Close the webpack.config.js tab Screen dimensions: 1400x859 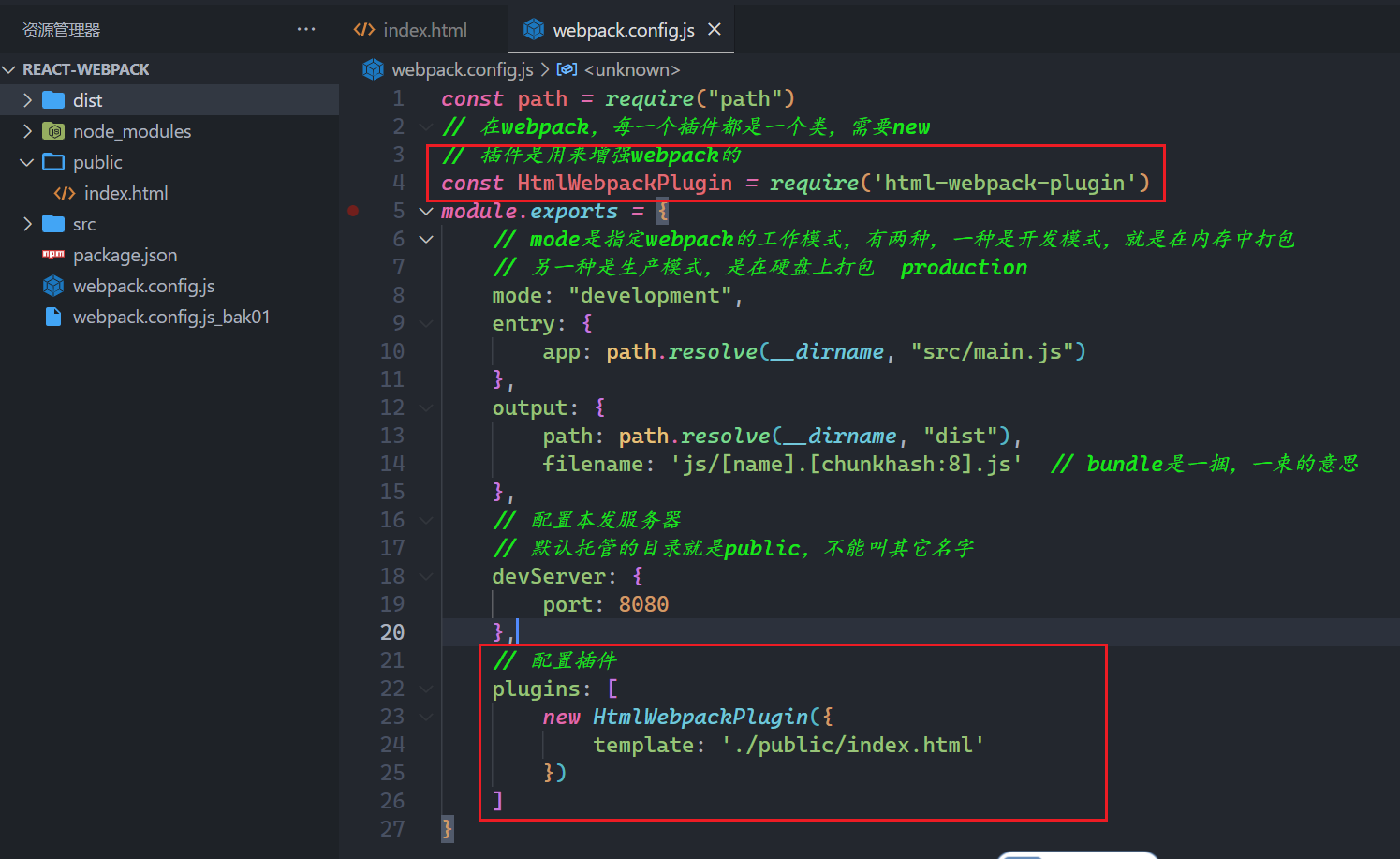(x=715, y=30)
